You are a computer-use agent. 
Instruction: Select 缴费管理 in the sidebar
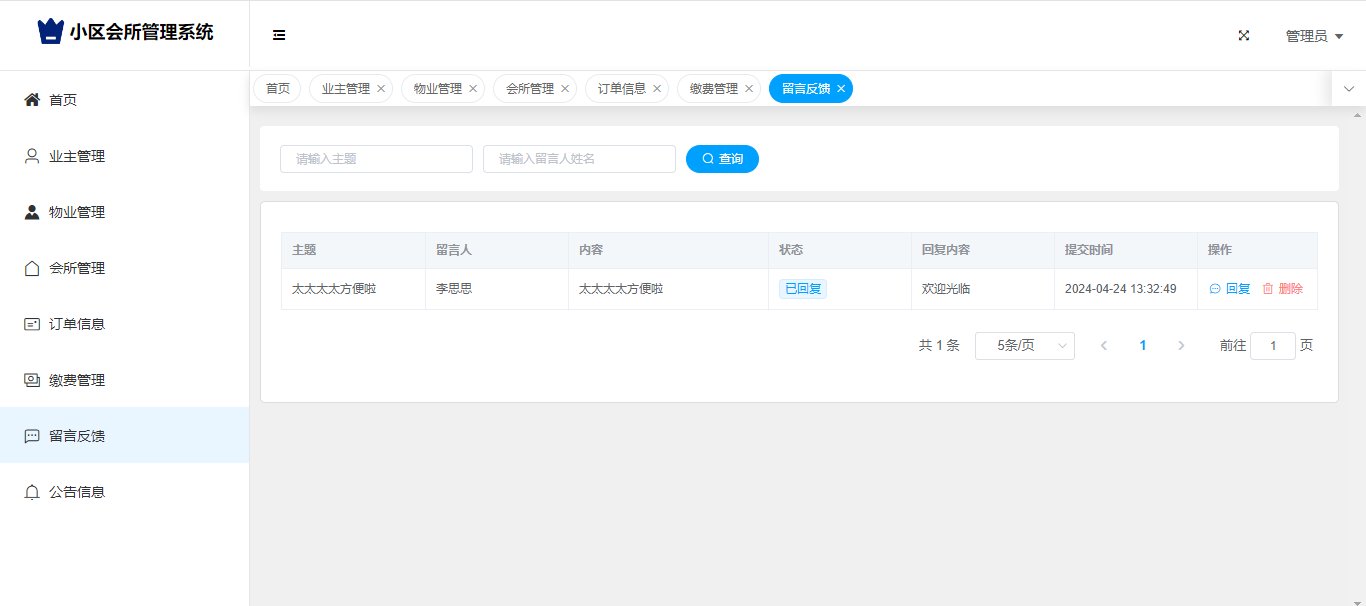point(77,380)
